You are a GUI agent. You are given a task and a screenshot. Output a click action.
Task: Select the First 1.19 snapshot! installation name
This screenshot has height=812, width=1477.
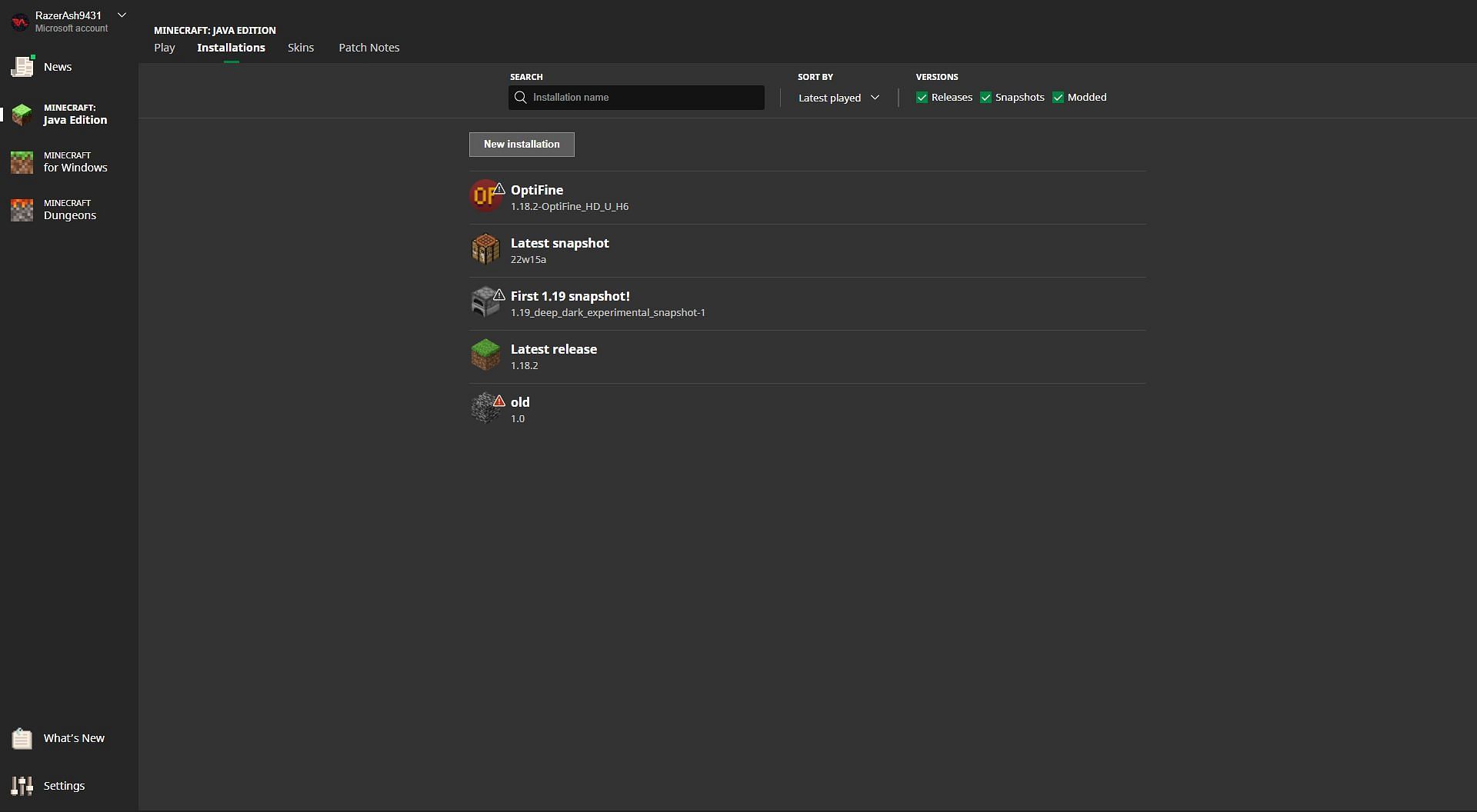coord(570,296)
